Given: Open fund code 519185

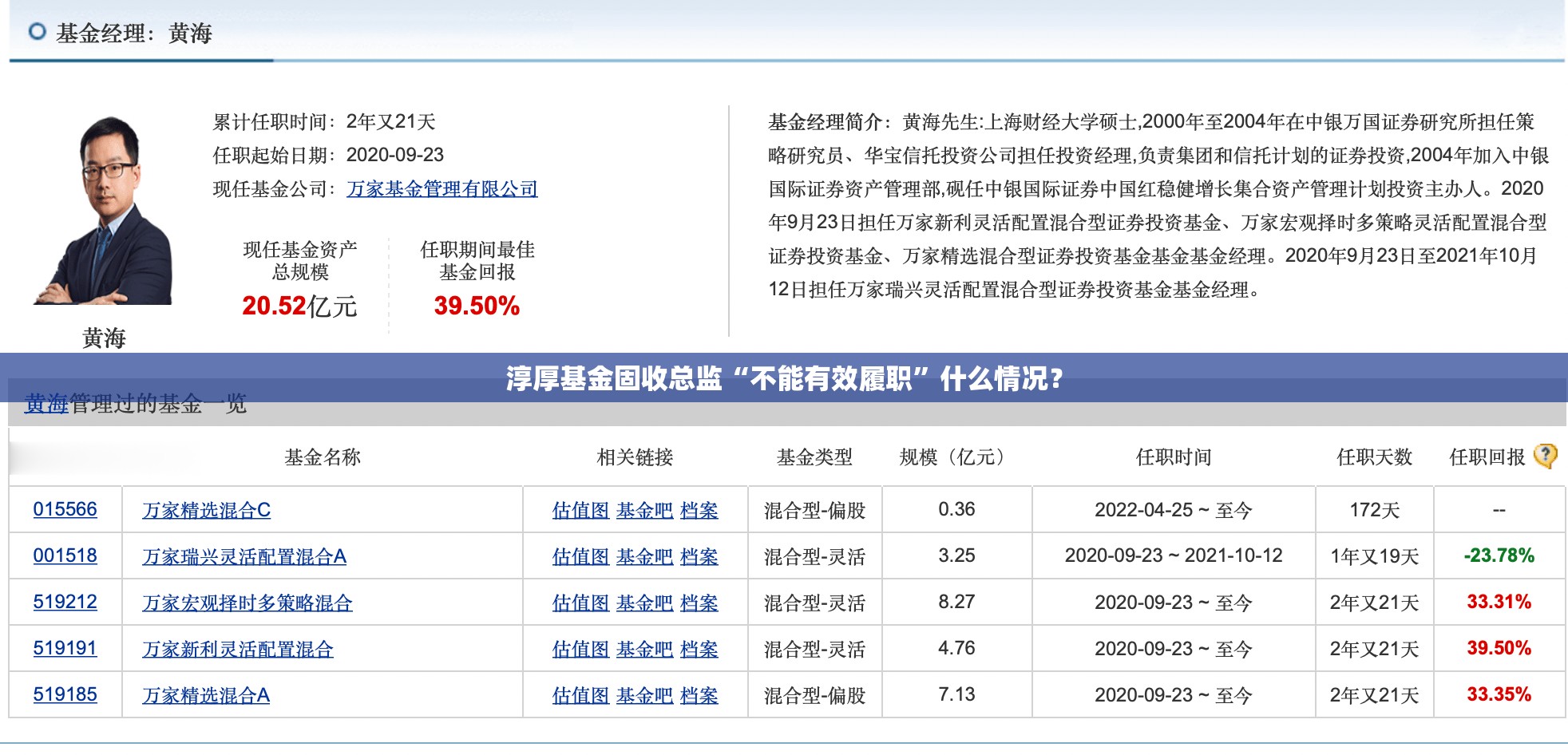Looking at the screenshot, I should pyautogui.click(x=65, y=694).
